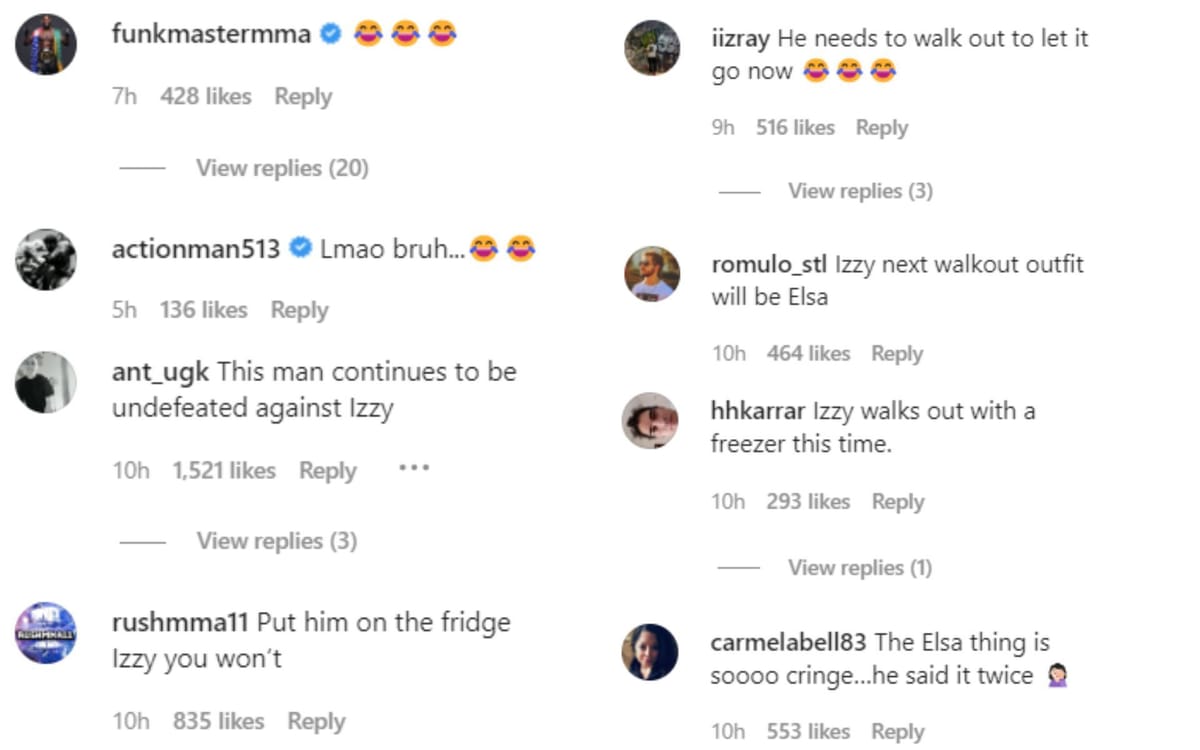Screen dimensions: 1200x750
Task: Show the 3 replies to ant_ugk's comment
Action: tap(277, 540)
